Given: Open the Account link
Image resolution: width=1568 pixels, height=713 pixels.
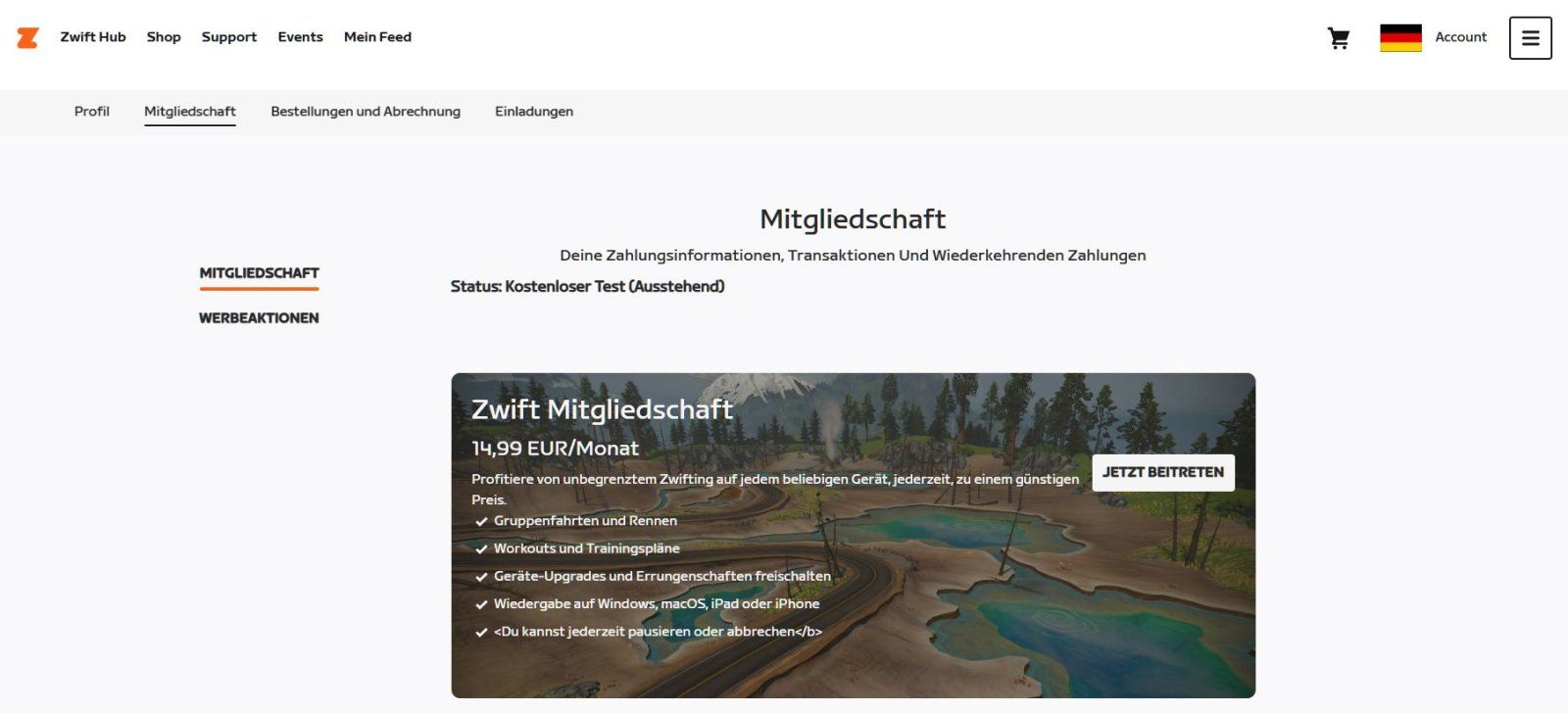Looking at the screenshot, I should coord(1460,37).
